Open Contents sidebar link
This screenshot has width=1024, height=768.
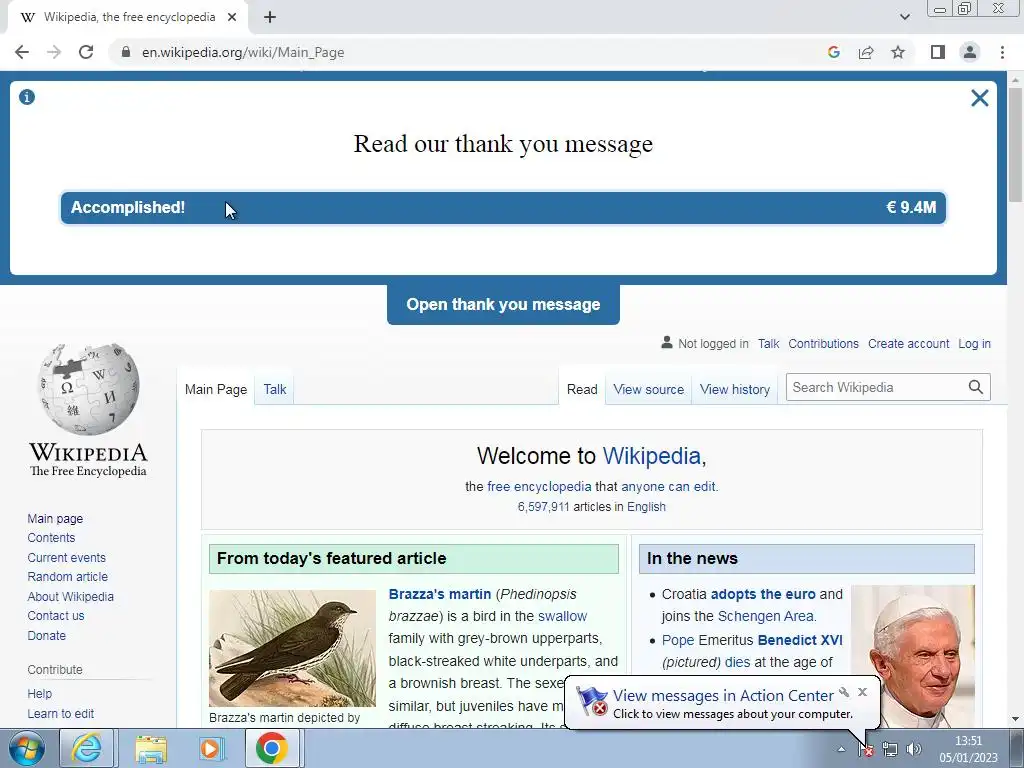tap(51, 537)
